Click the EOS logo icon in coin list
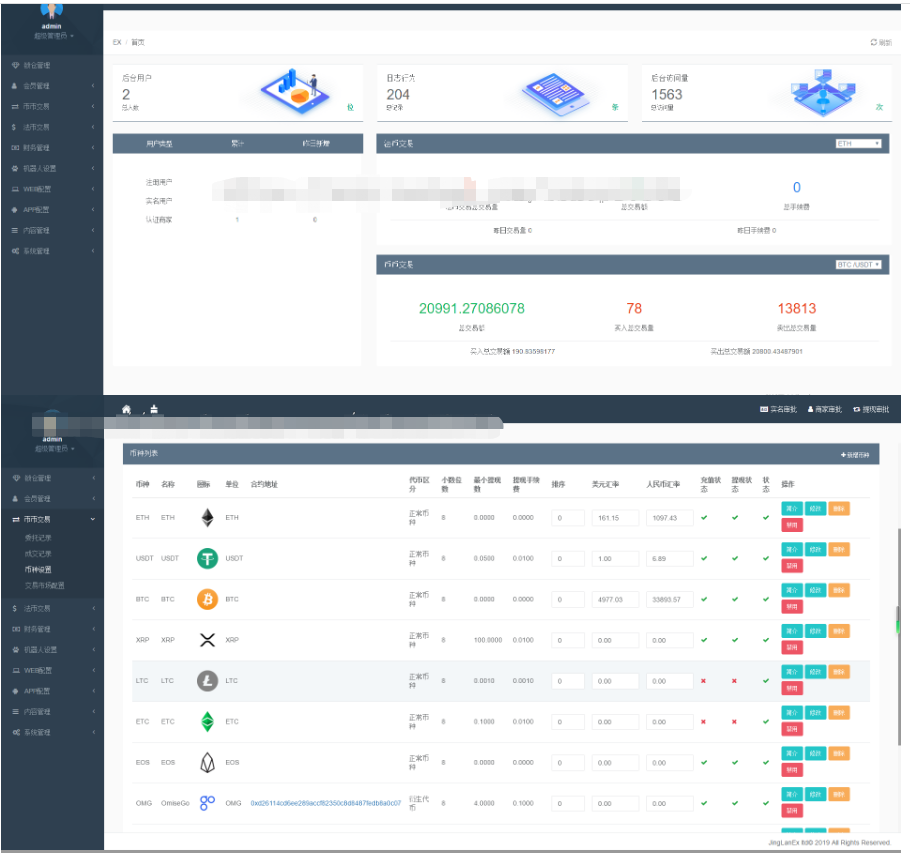This screenshot has width=910, height=853. pos(207,762)
